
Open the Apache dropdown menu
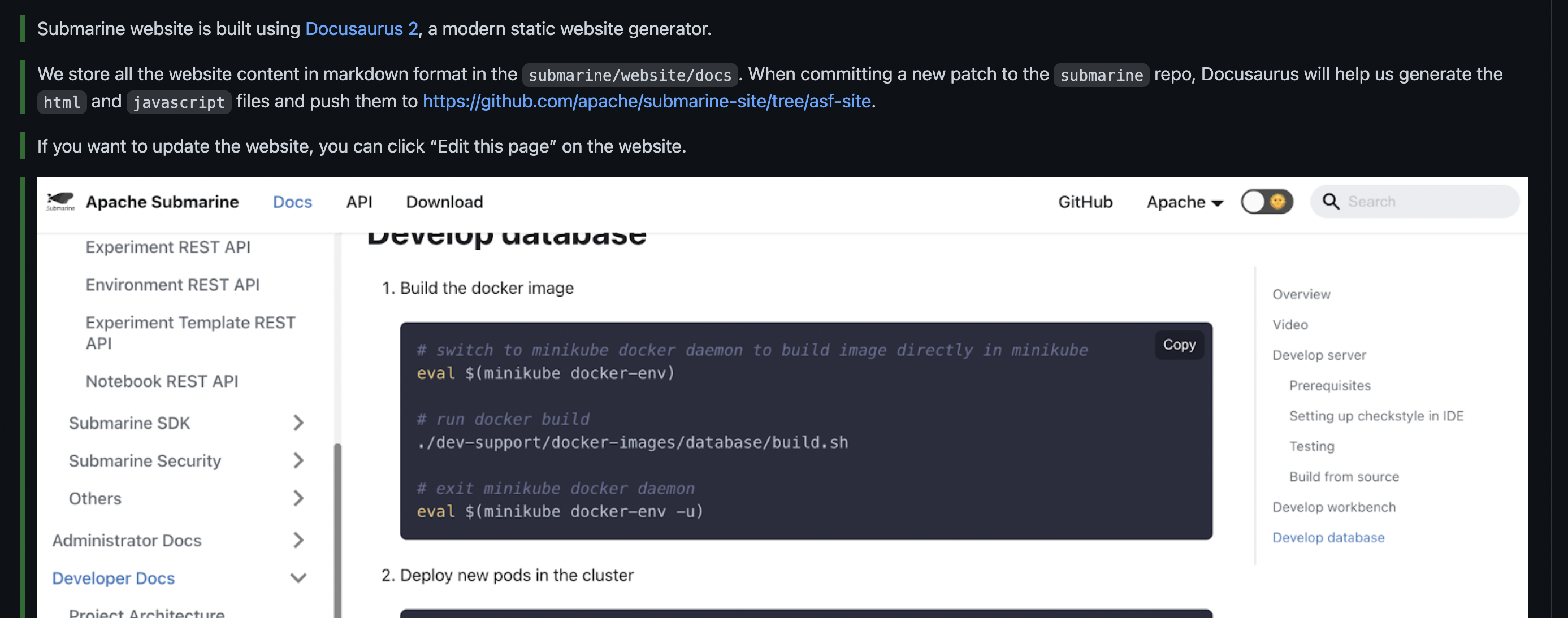coord(1184,202)
